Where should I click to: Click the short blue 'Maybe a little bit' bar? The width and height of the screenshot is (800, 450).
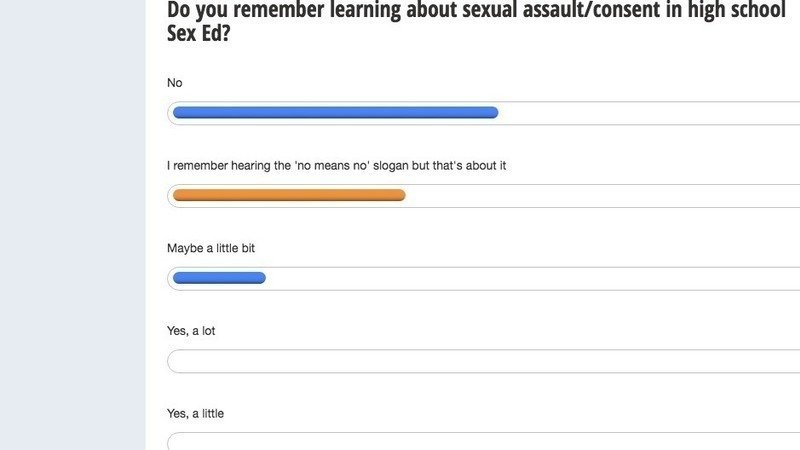tap(219, 278)
